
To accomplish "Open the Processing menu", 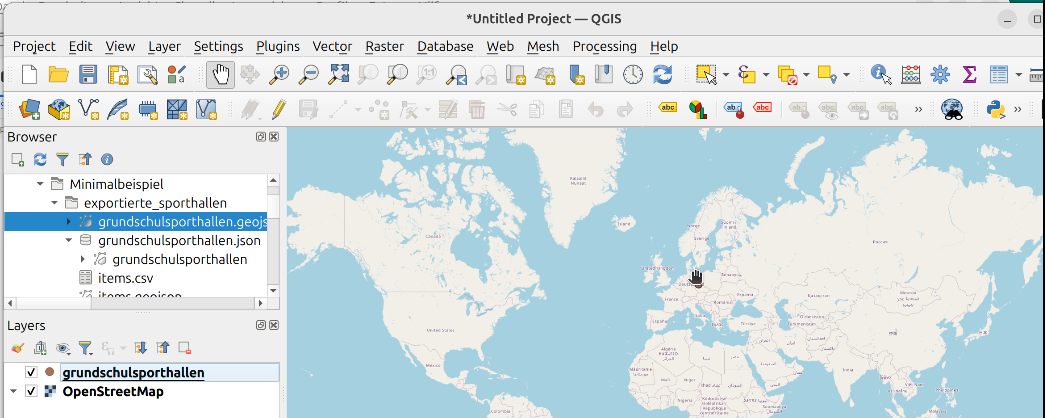I will 604,46.
